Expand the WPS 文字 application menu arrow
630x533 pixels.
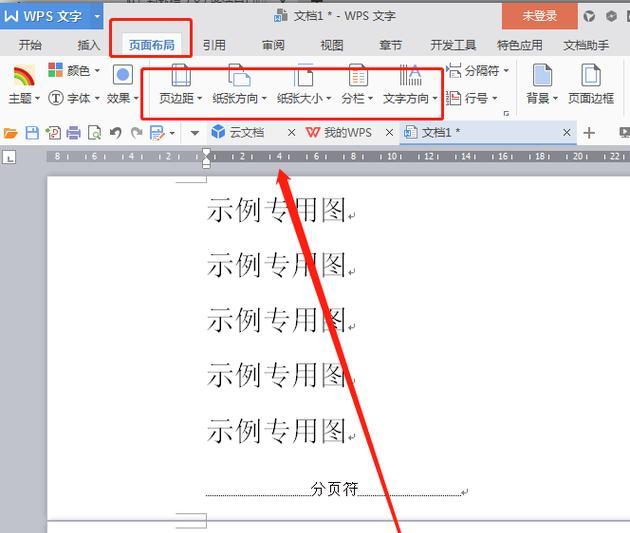click(x=97, y=16)
